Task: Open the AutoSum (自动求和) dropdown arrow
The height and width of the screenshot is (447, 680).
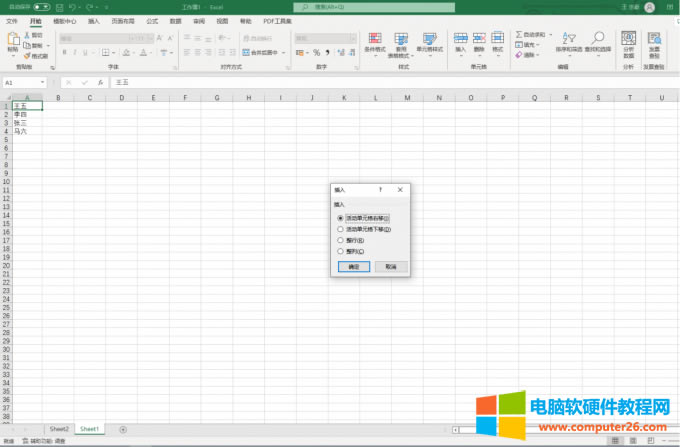Action: [554, 34]
